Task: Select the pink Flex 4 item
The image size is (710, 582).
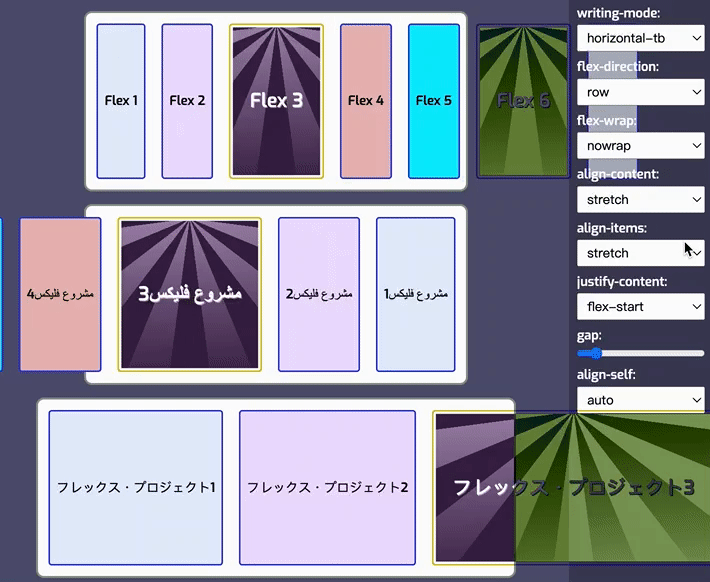Action: coord(366,101)
